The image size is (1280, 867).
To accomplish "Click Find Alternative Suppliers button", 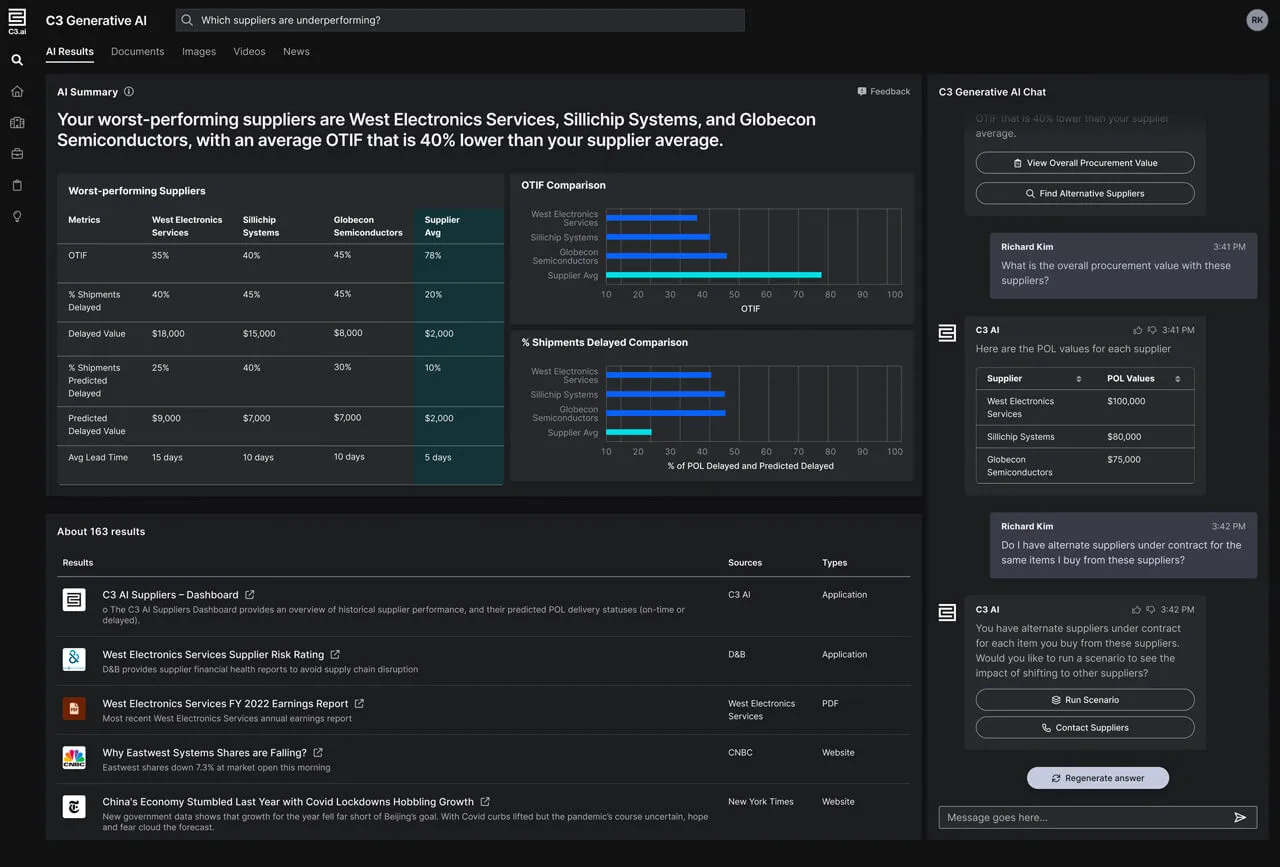I will [1085, 194].
